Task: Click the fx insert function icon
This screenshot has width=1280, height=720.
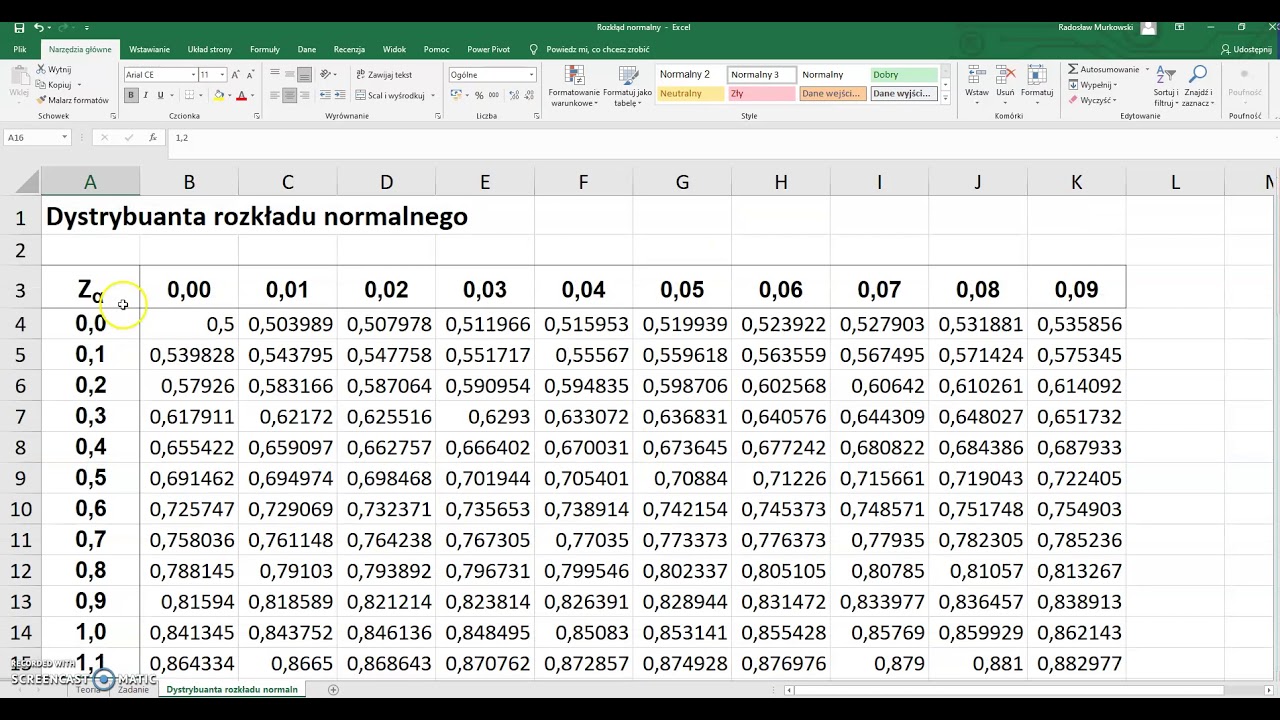Action: click(x=152, y=137)
